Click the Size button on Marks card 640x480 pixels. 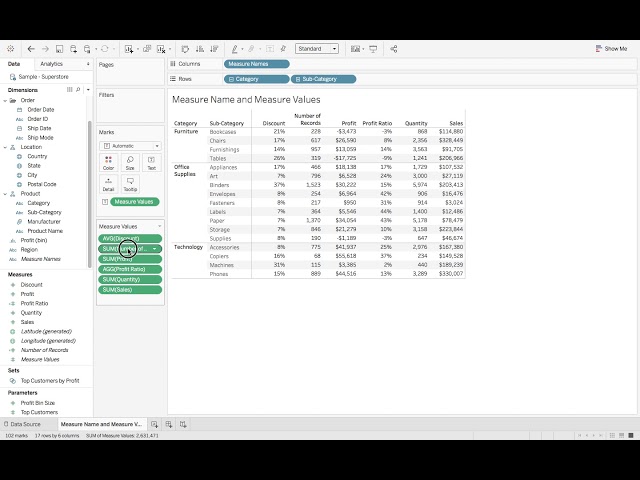pos(130,162)
